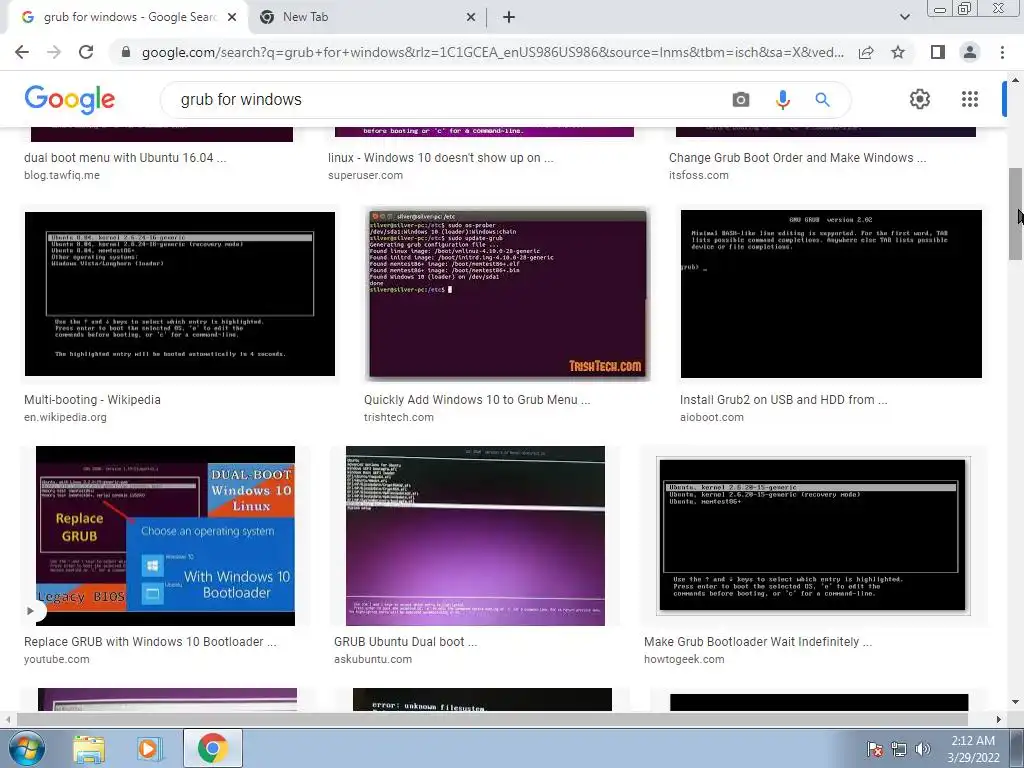Click the browser forward arrow
Image resolution: width=1024 pixels, height=768 pixels.
point(54,52)
